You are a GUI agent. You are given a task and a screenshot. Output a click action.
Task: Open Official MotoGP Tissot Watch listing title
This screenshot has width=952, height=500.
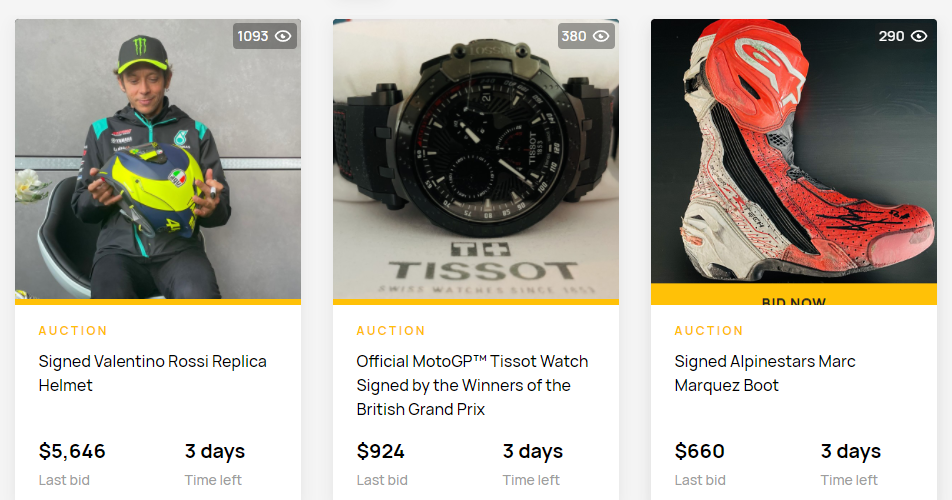[x=472, y=385]
